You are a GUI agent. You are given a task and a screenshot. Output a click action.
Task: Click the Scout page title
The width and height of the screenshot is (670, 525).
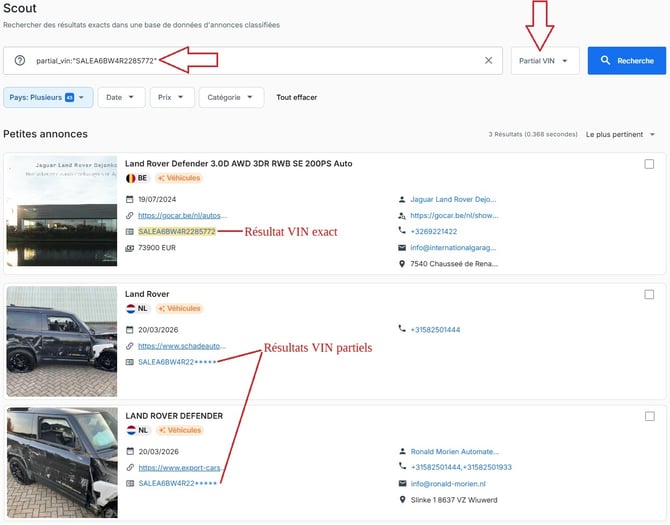coord(20,8)
